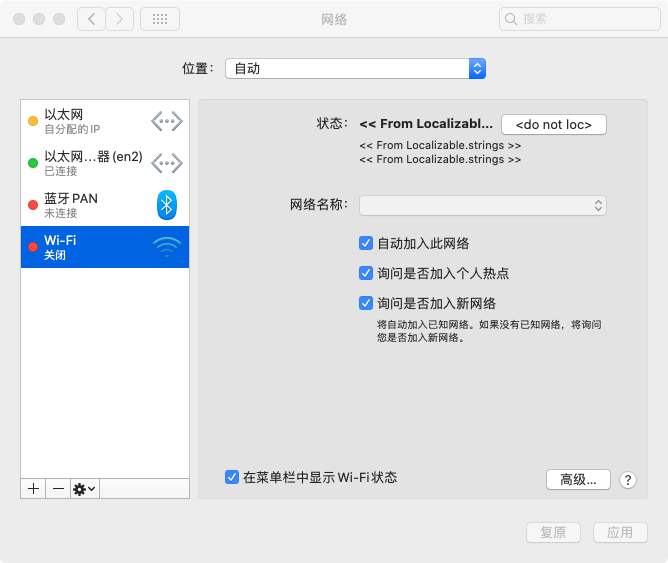
Task: Click the yellow status dot of 以太网
Action: pos(33,121)
